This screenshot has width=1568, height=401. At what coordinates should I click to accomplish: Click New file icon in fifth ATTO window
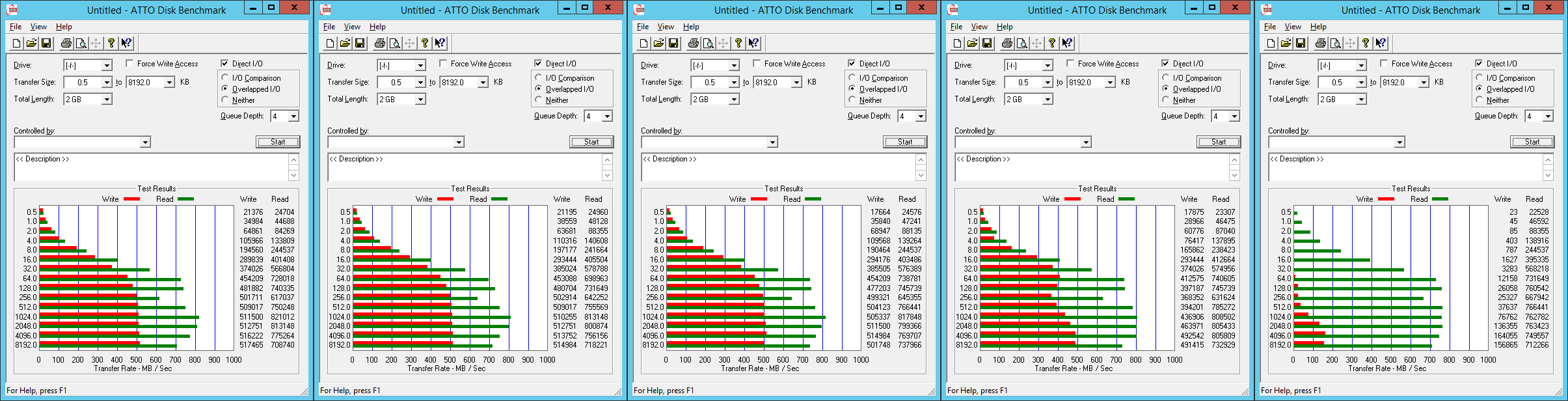pyautogui.click(x=1271, y=43)
